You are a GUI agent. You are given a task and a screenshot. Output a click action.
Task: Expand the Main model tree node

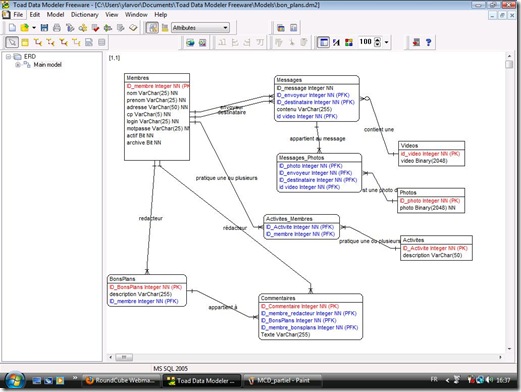tap(18, 65)
